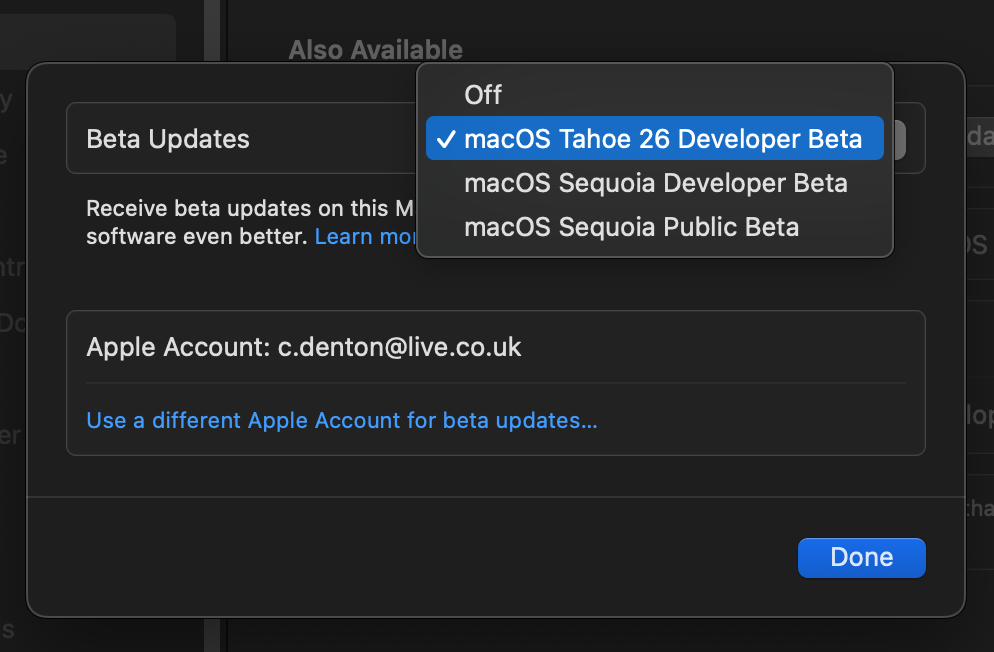
Task: Click the Beta Updates popup button edge
Action: 899,139
